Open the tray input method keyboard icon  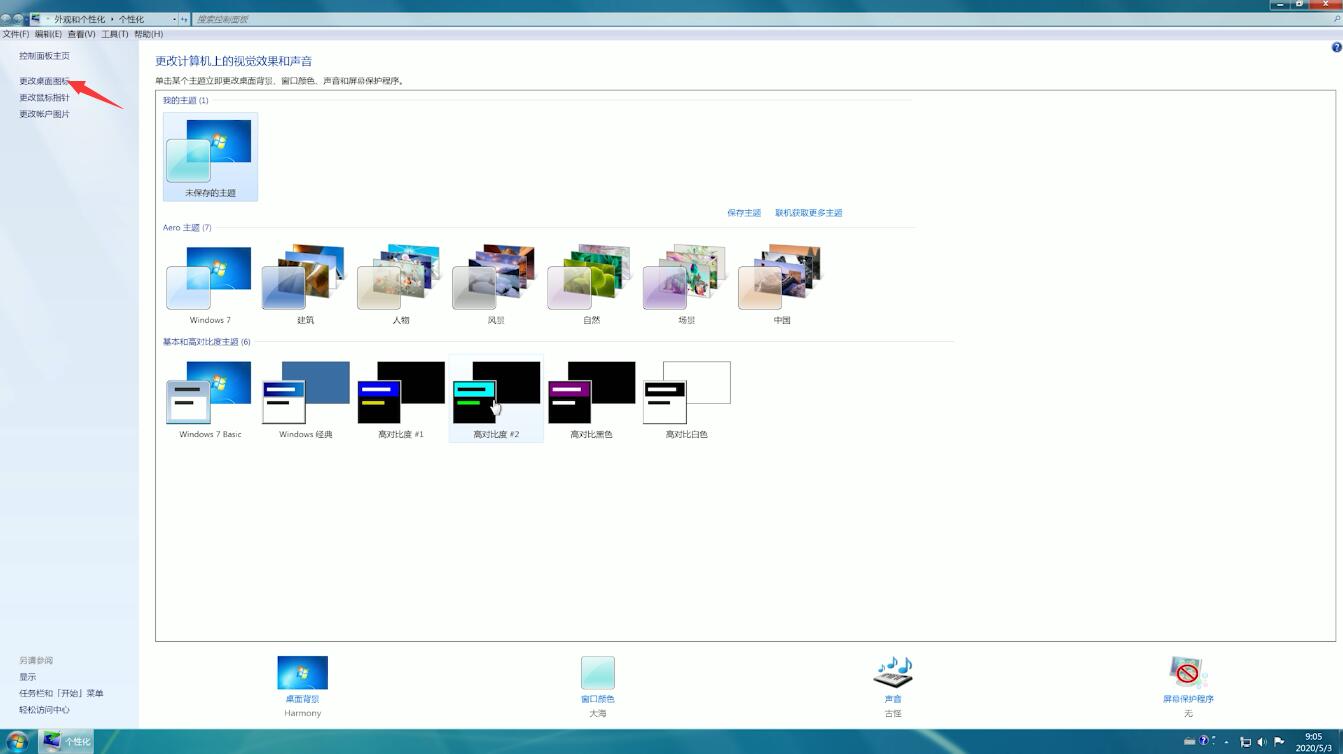point(1190,742)
